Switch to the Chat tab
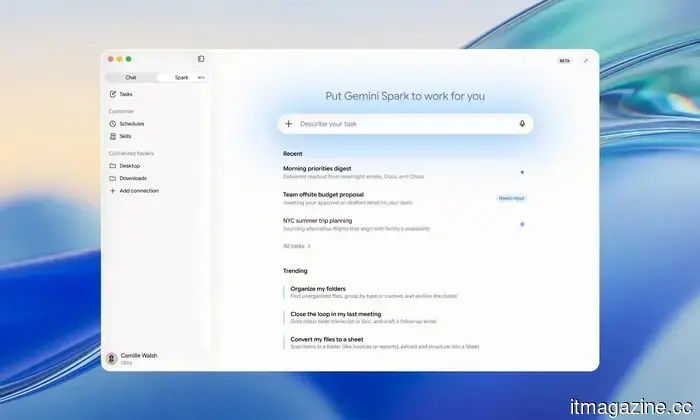 131,78
